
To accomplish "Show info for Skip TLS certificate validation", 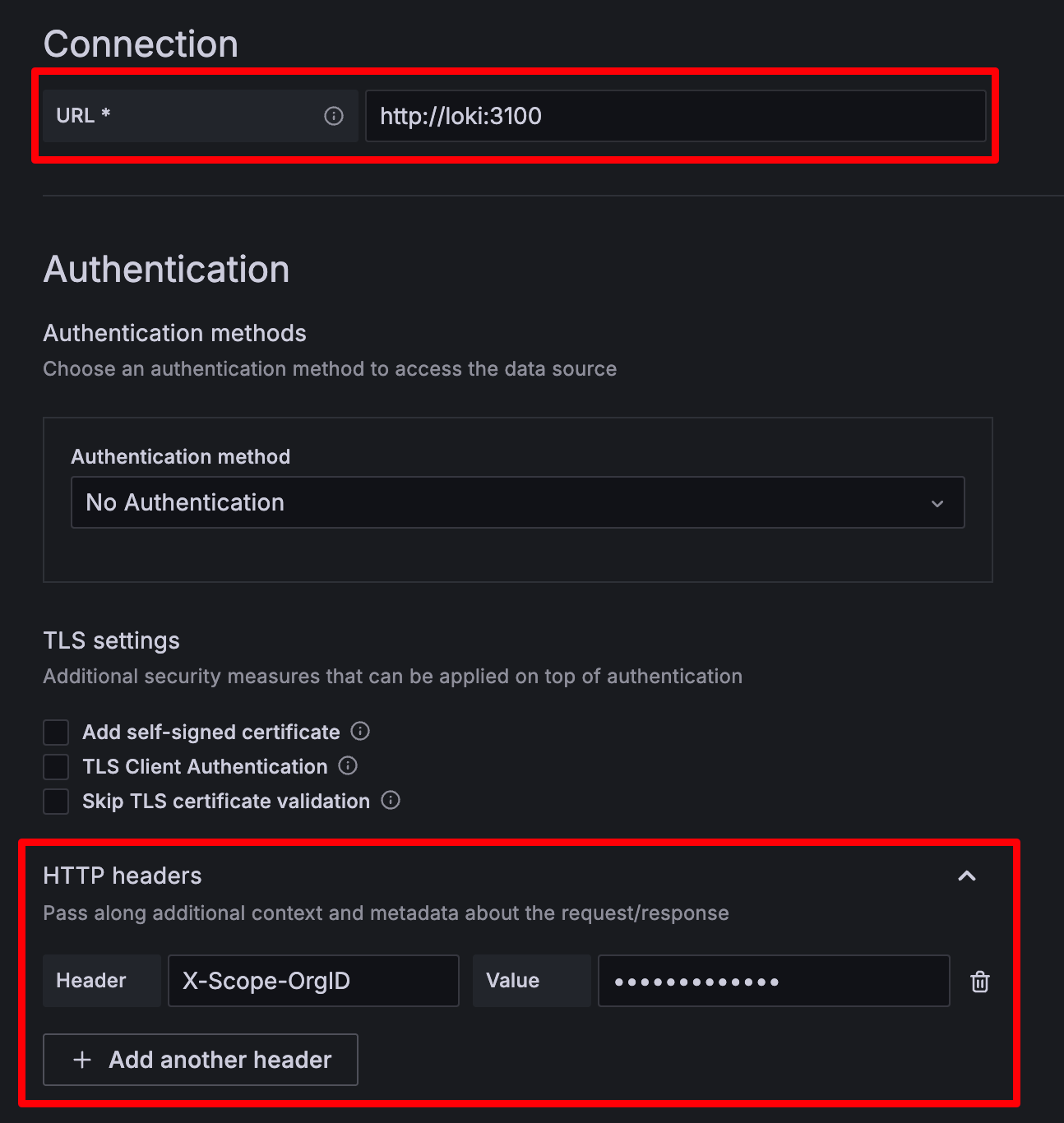I will tap(391, 800).
